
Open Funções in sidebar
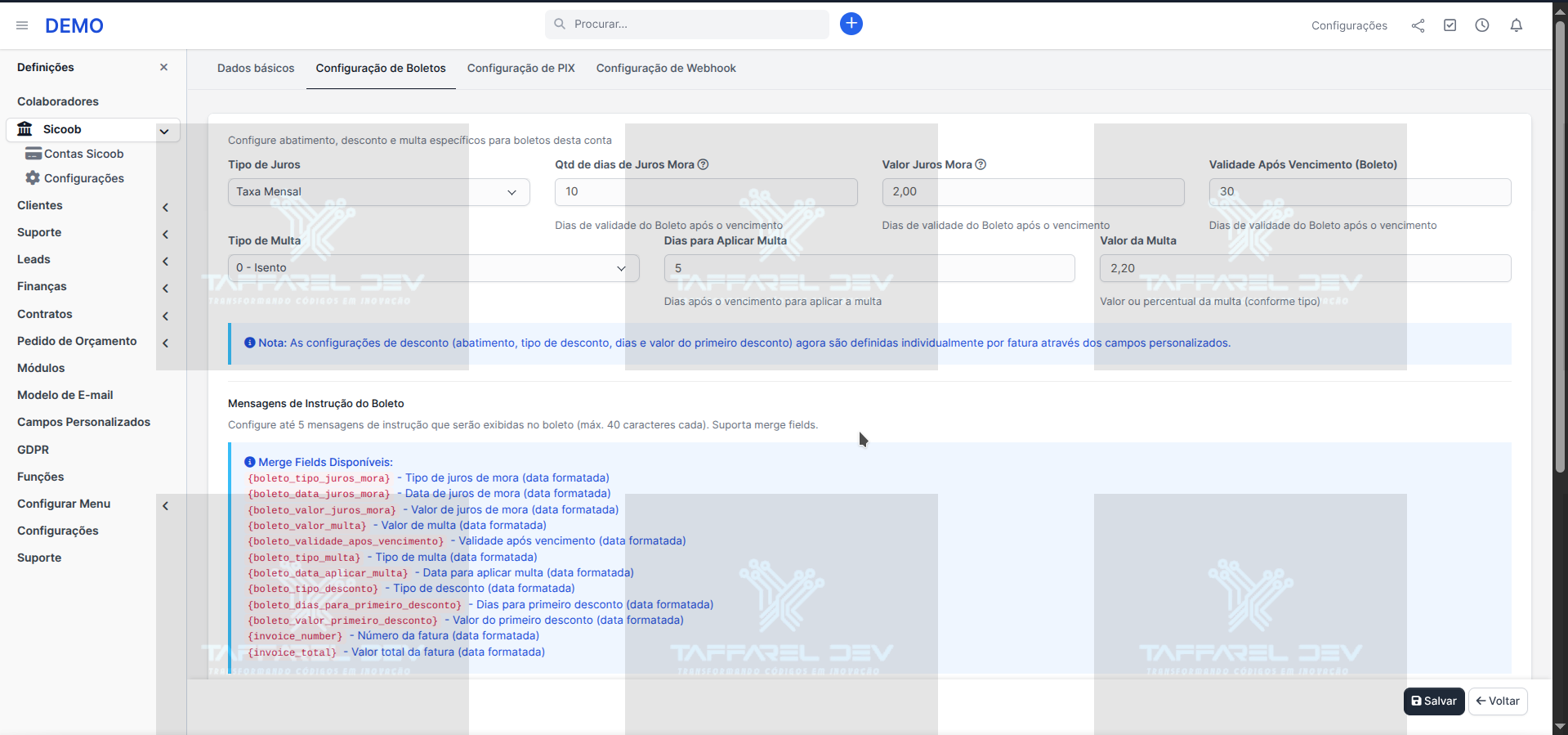[x=41, y=477]
